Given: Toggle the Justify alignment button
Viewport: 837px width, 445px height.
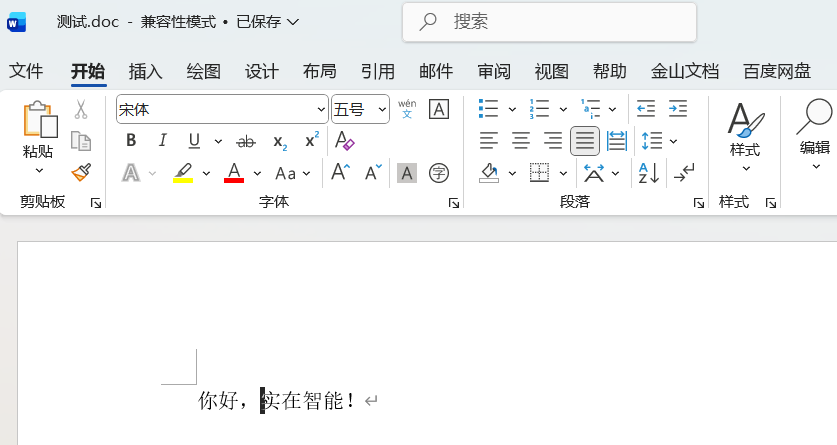Looking at the screenshot, I should [585, 141].
